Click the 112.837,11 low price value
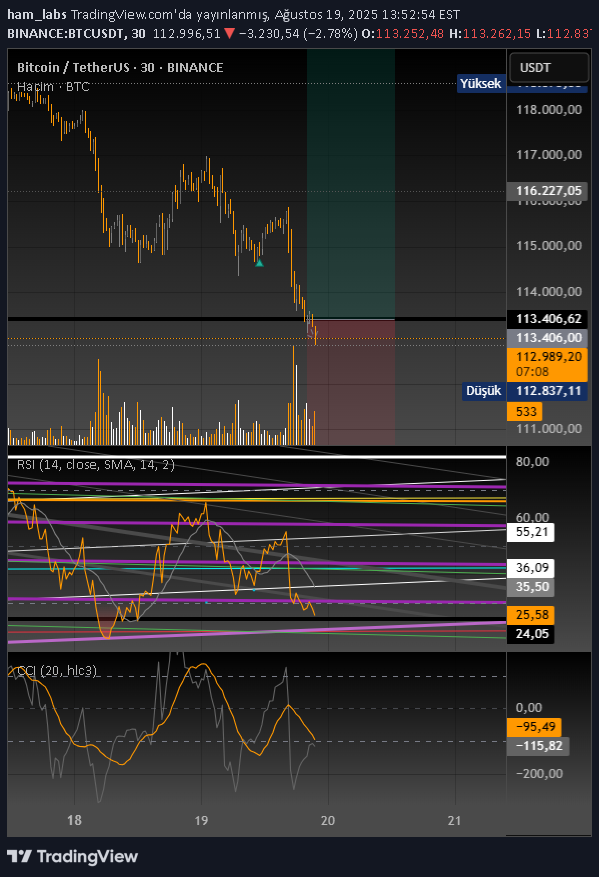 [x=548, y=390]
